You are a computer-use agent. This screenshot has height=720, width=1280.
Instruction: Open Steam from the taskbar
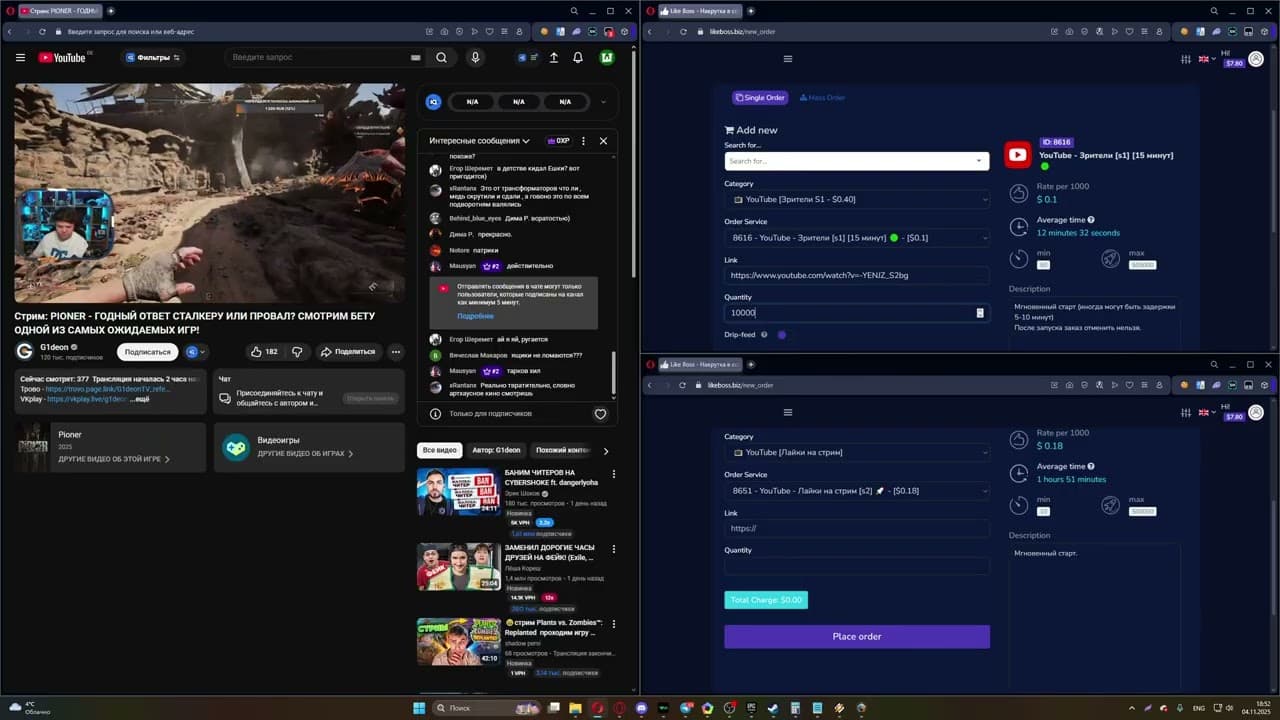tap(773, 708)
